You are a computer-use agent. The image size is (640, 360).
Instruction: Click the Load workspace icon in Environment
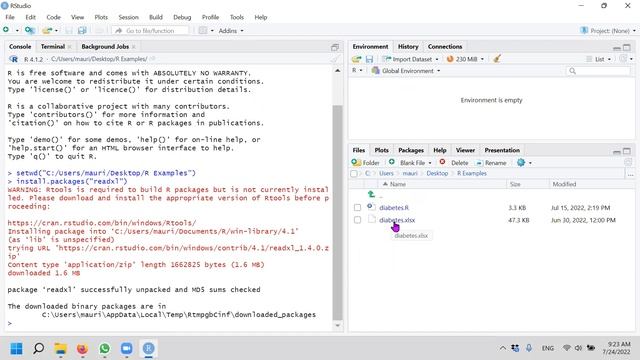click(357, 59)
